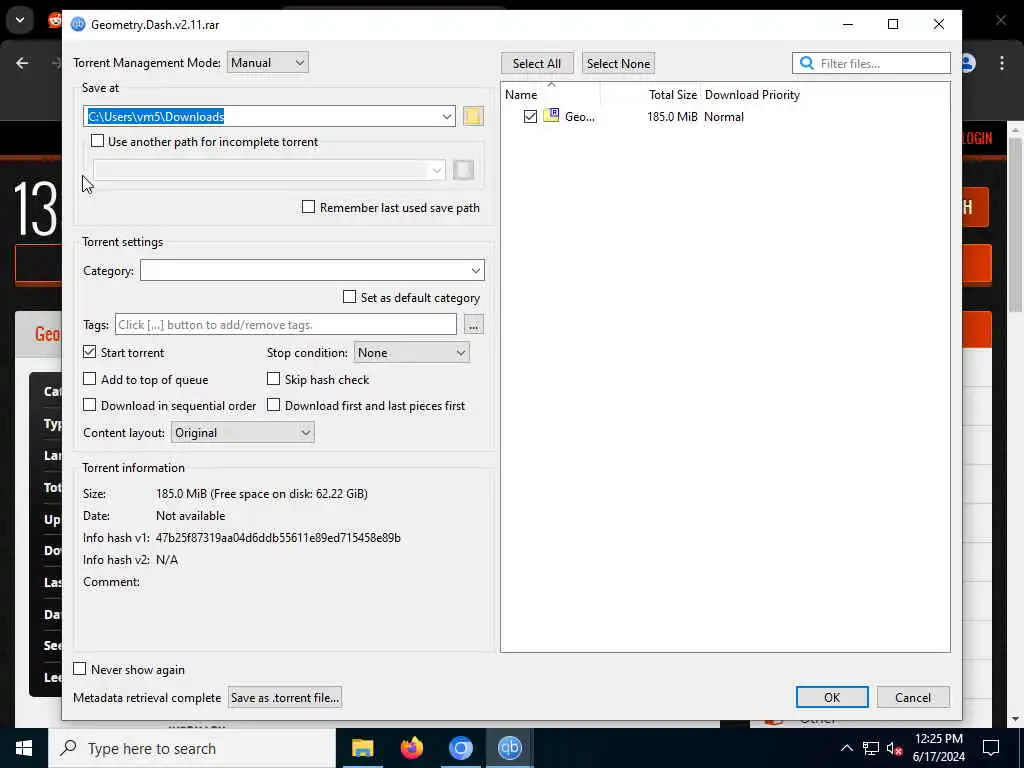Open tags editor with the ellipsis button
This screenshot has width=1024, height=768.
click(473, 325)
